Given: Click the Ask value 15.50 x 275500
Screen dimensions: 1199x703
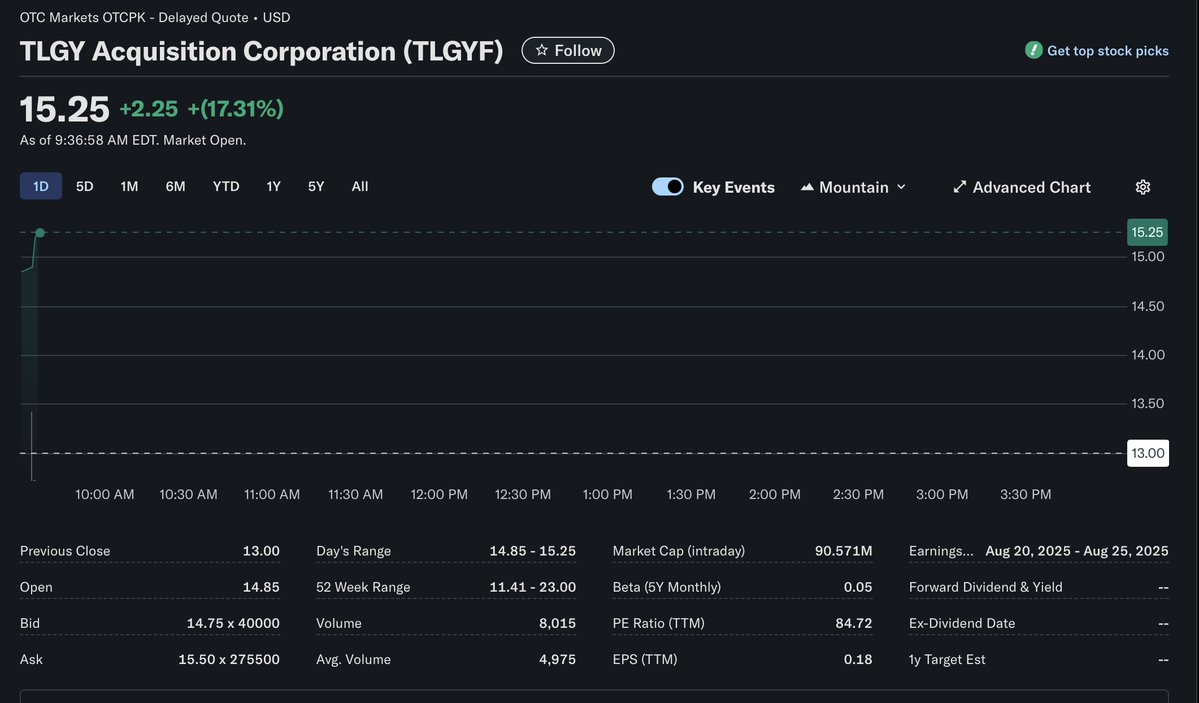Looking at the screenshot, I should (229, 659).
